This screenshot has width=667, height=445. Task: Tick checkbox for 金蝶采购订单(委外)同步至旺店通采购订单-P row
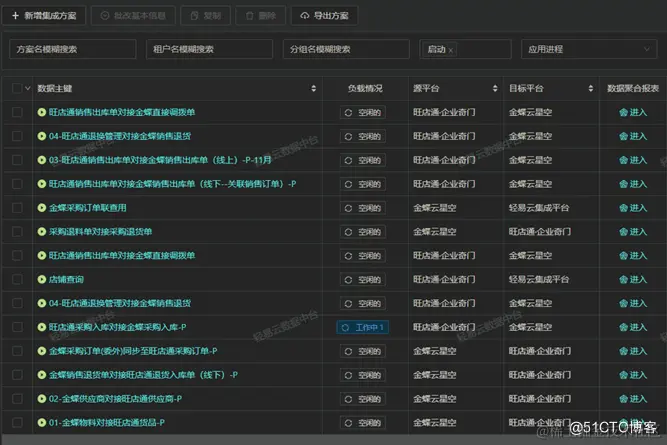[17, 351]
